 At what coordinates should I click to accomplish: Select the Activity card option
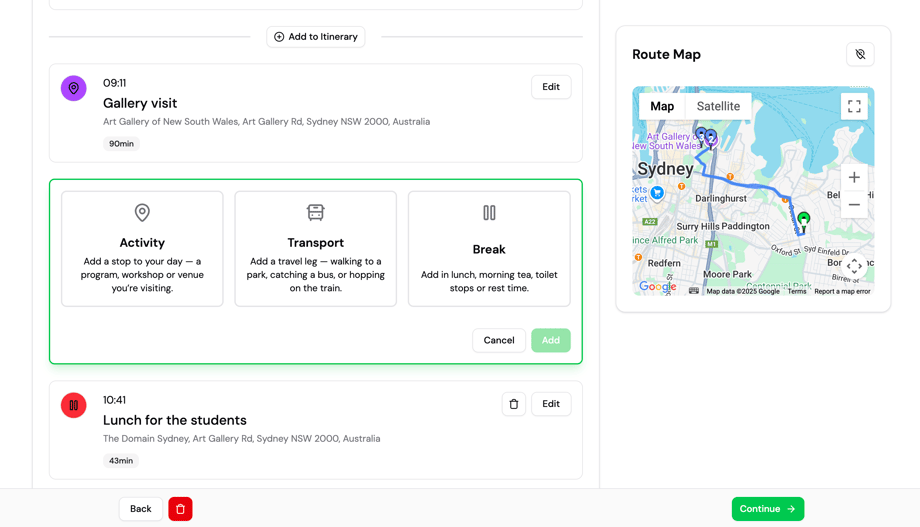tap(142, 249)
